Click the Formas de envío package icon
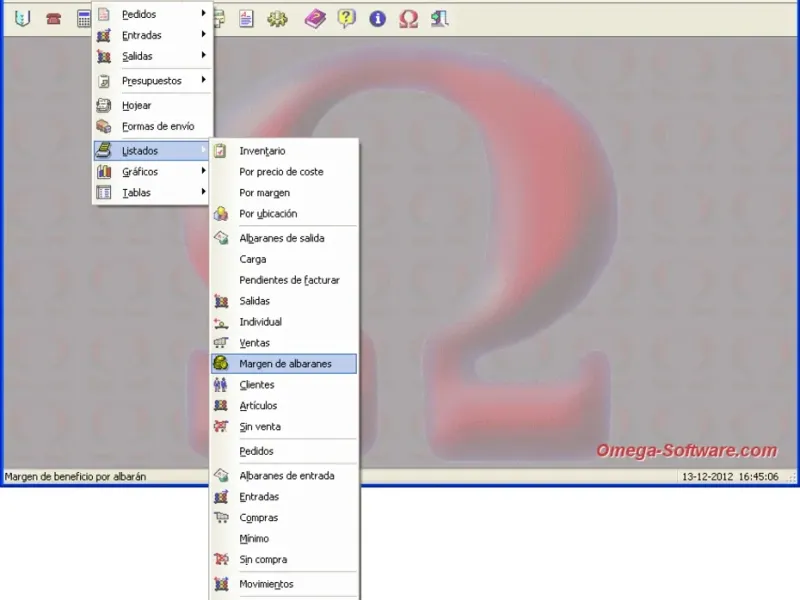800x600 pixels. pyautogui.click(x=104, y=126)
